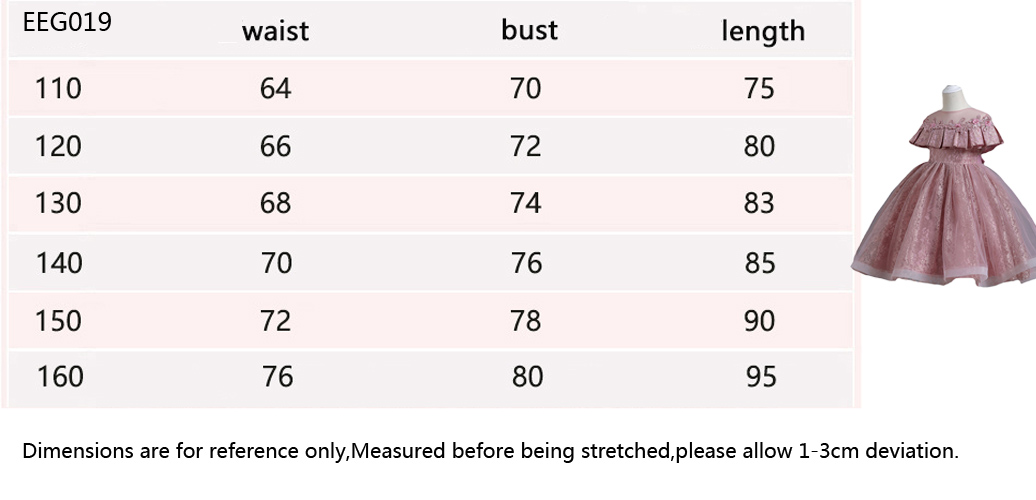Screen dimensions: 1036x500
Task: Select the waist column header
Action: pyautogui.click(x=275, y=31)
